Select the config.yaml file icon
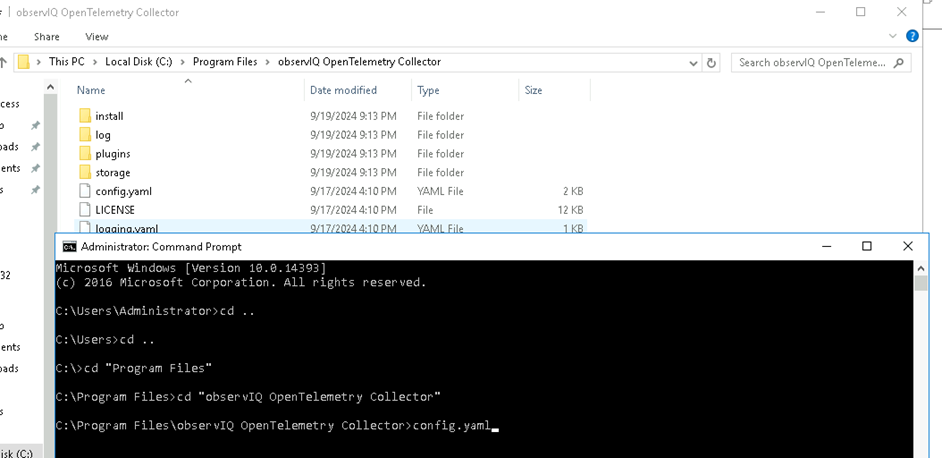 [85, 191]
